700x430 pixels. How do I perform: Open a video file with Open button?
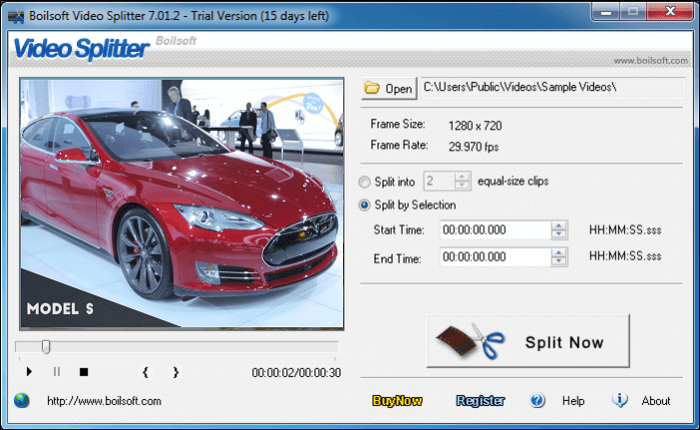coord(389,89)
